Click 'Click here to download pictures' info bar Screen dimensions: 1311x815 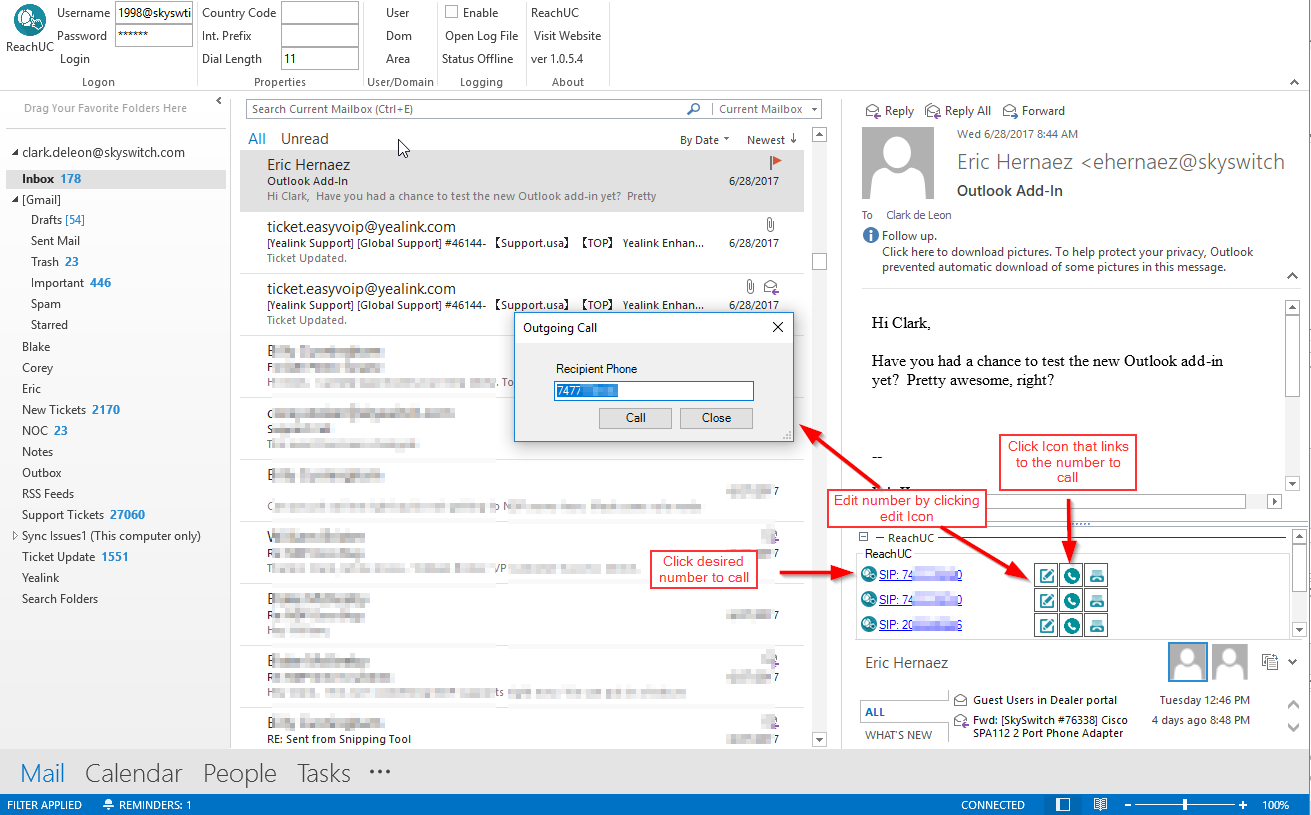coord(1067,259)
